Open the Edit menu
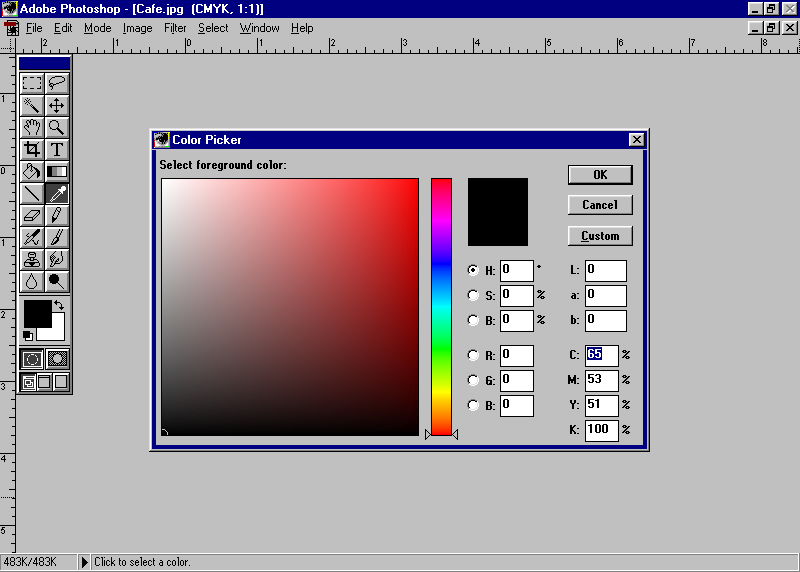The width and height of the screenshot is (800, 572). (x=63, y=28)
